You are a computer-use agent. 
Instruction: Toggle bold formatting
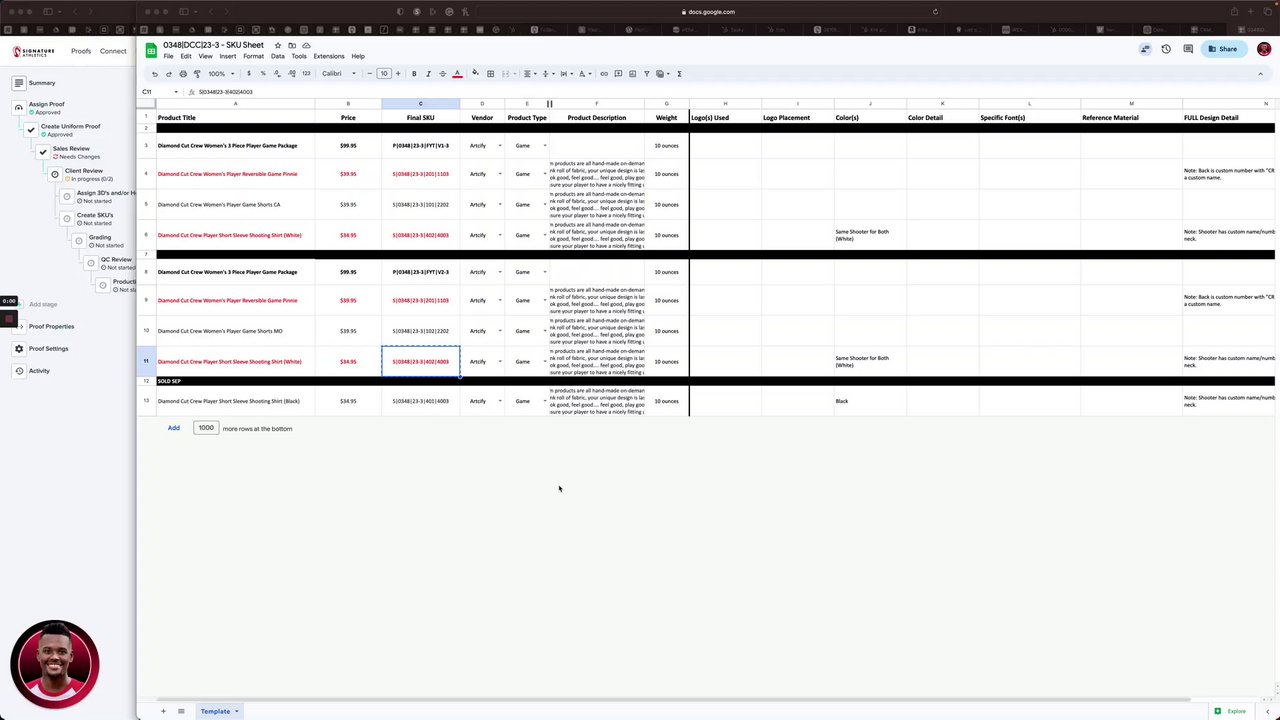(414, 73)
